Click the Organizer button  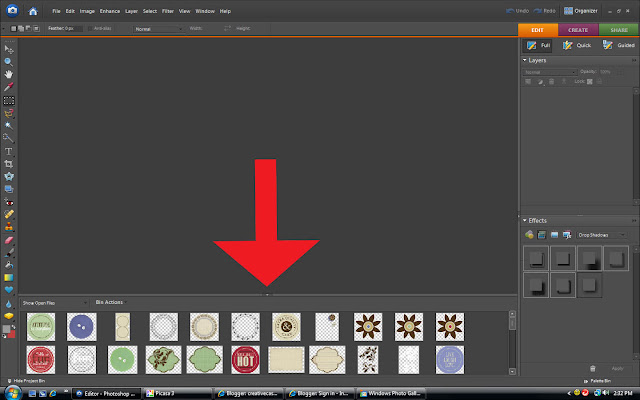(581, 11)
